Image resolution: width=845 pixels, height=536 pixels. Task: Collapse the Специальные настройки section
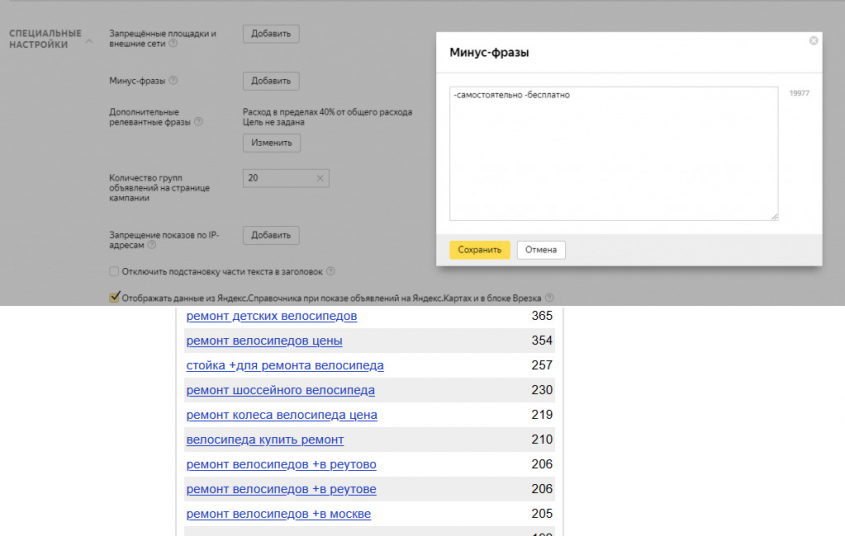[x=87, y=42]
